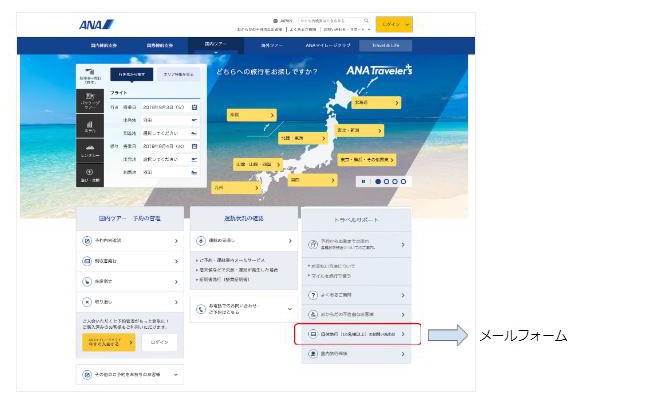The width and height of the screenshot is (647, 400).
Task: Open the outbound departure date calendar icon
Action: pyautogui.click(x=194, y=107)
